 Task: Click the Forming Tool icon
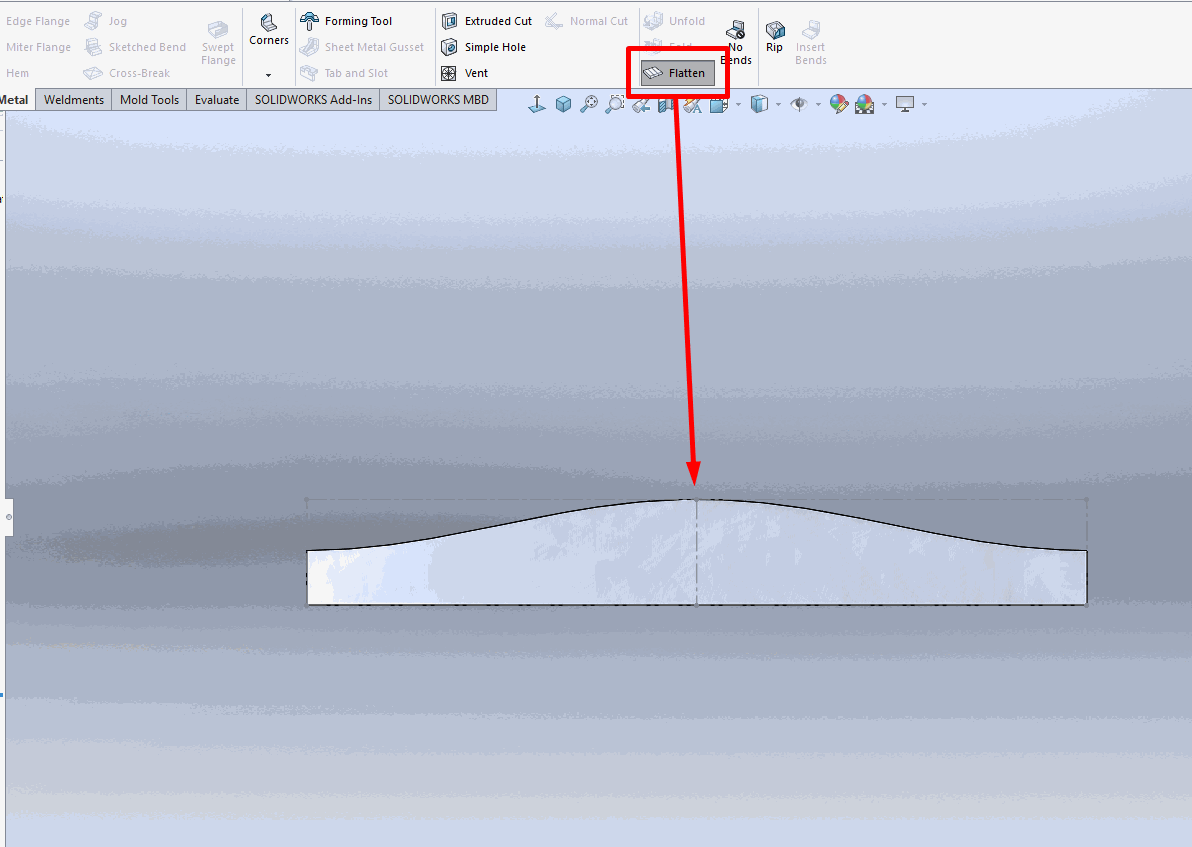pos(310,21)
